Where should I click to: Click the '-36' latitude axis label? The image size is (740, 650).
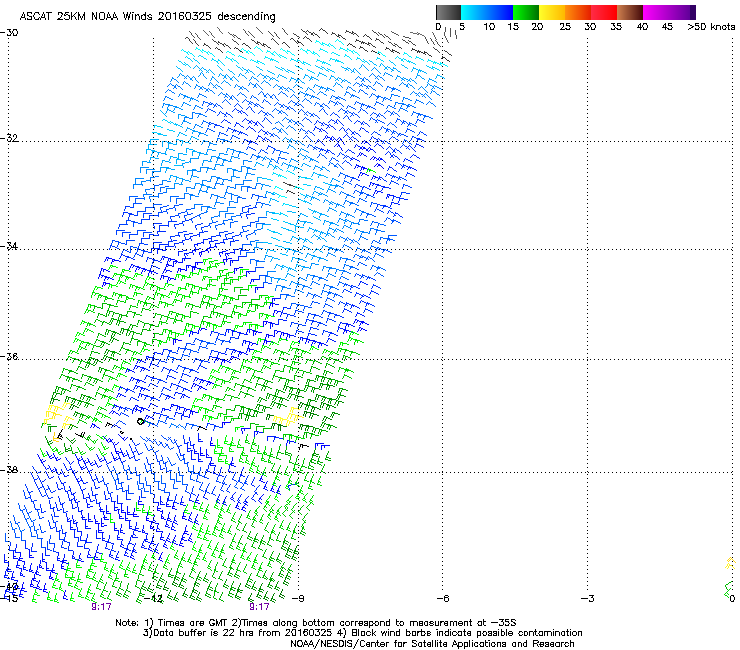[9, 356]
